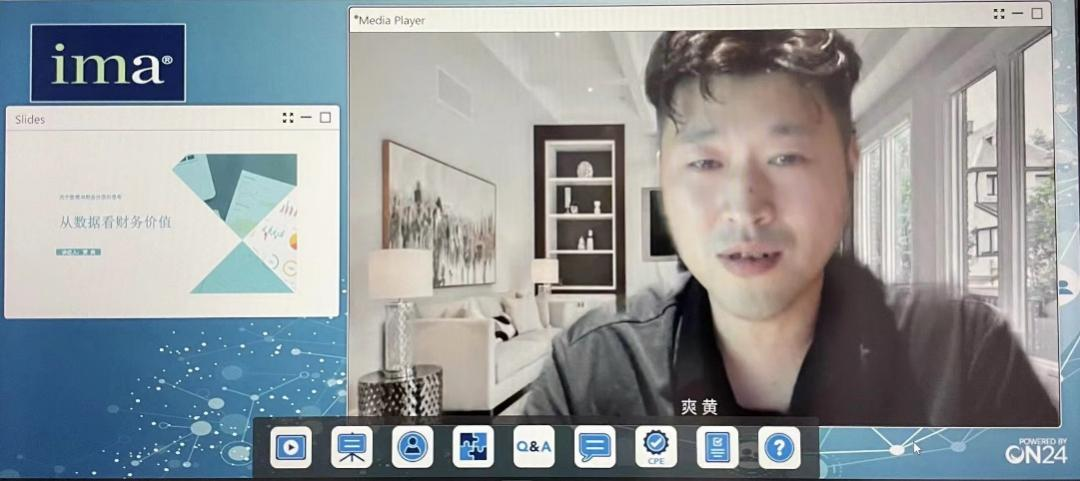Open the Media Player dock icon
The height and width of the screenshot is (481, 1080).
coord(290,447)
